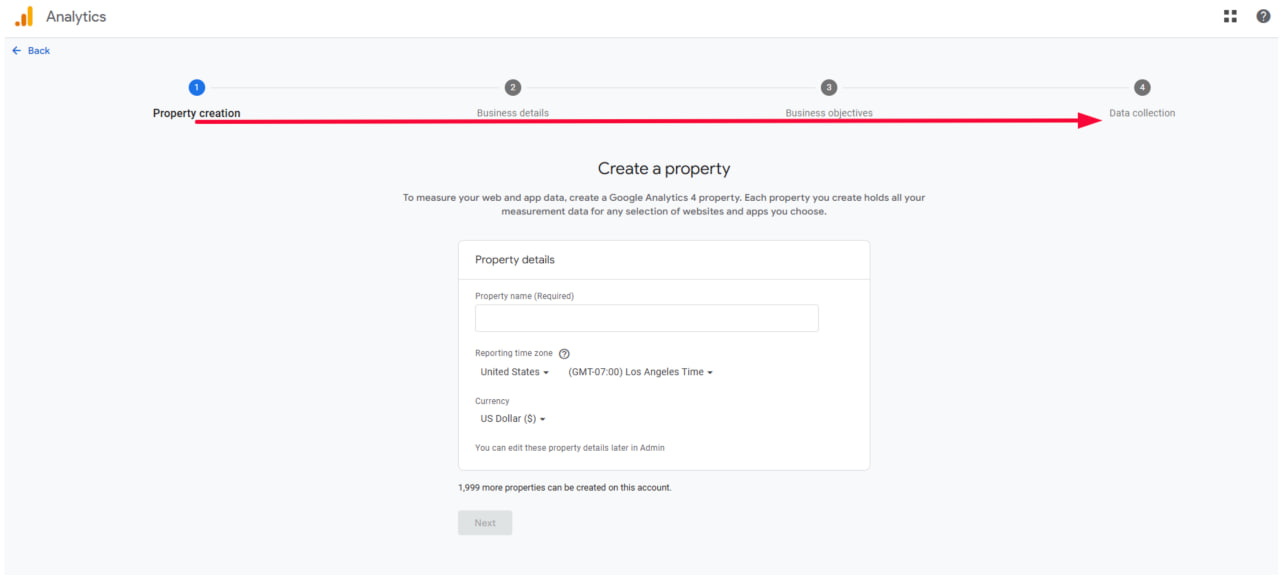Open the Google apps grid icon
1280x578 pixels.
coord(1230,16)
